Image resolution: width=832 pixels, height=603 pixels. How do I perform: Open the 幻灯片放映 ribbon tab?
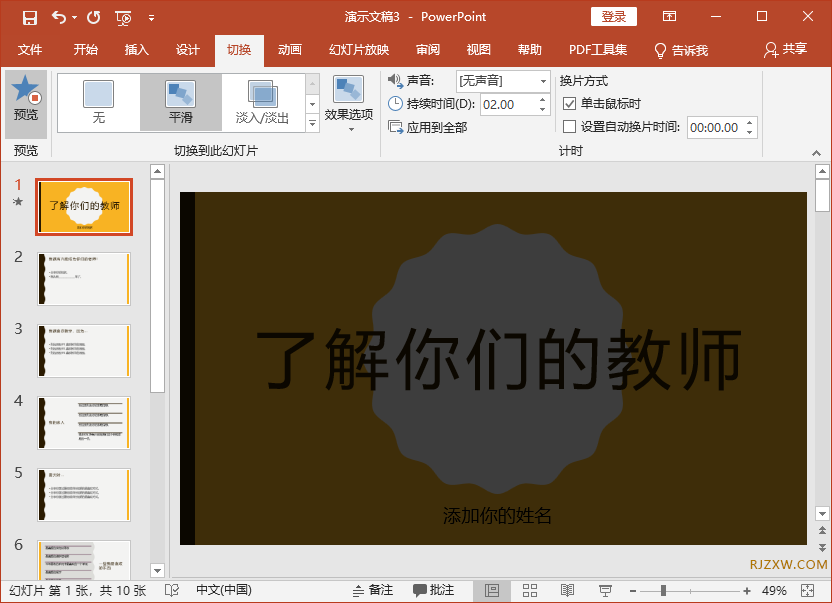[x=358, y=50]
